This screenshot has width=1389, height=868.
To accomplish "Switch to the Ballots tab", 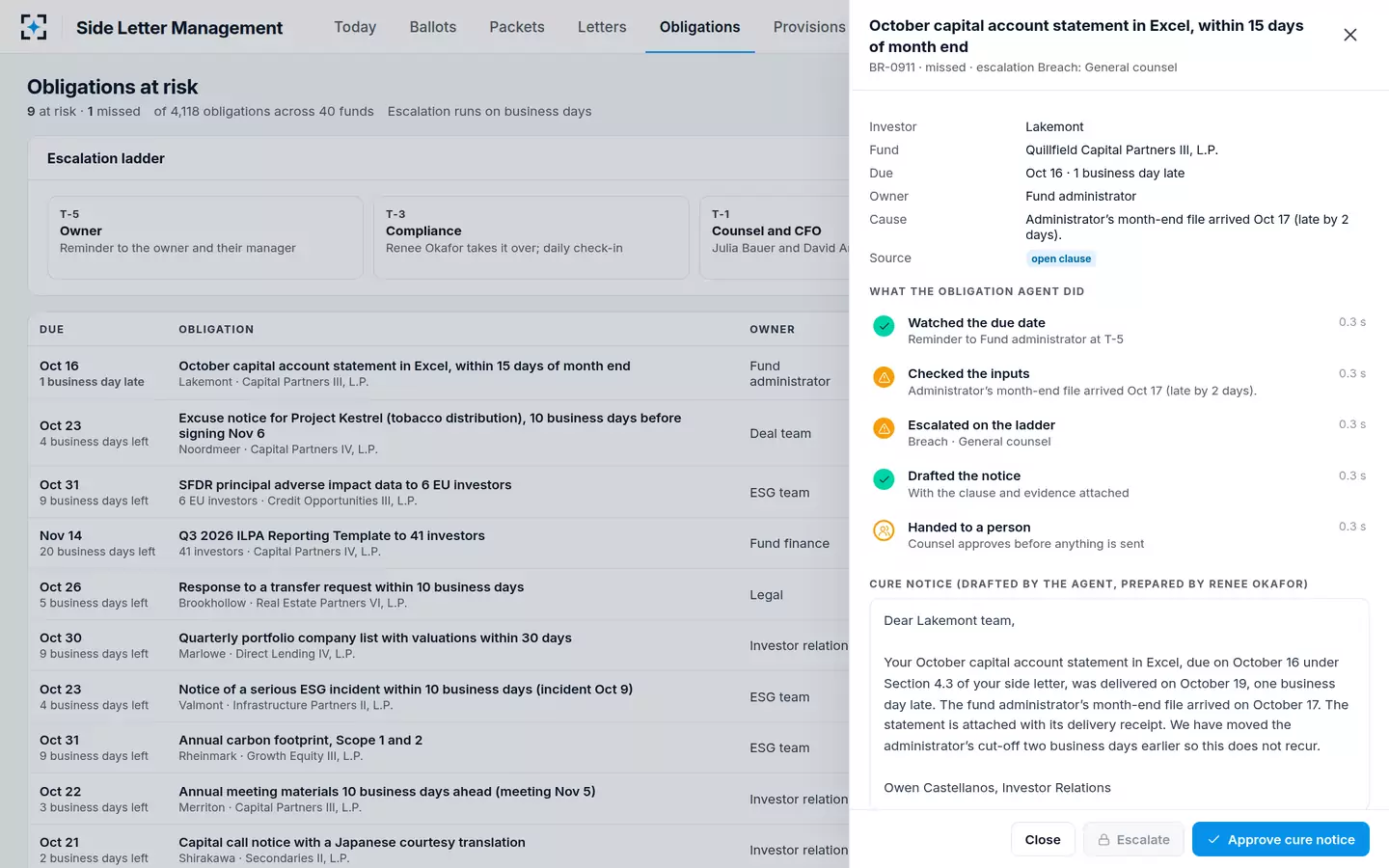I will coord(433,27).
